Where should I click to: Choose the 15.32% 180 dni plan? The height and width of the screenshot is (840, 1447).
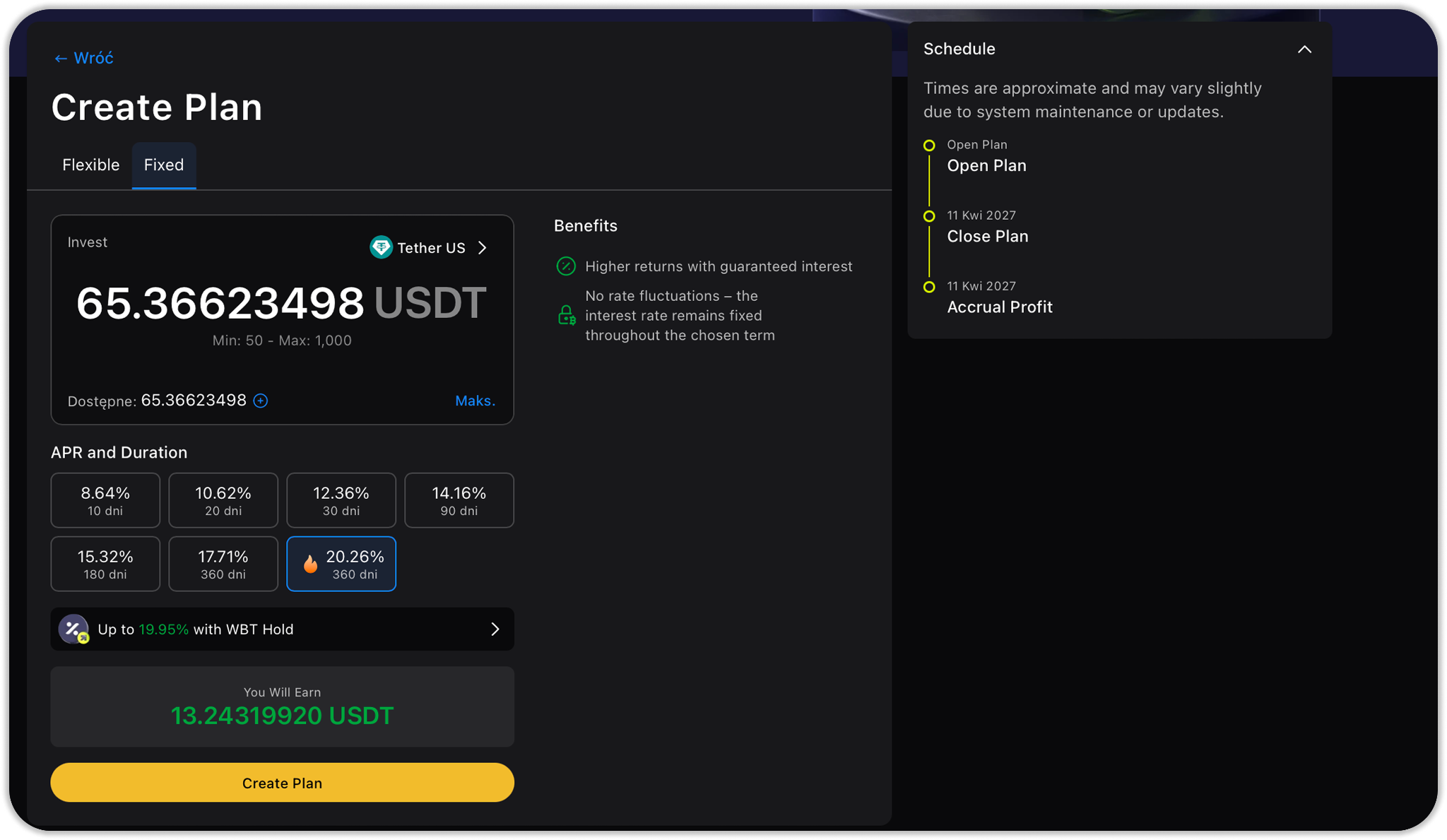tap(105, 564)
